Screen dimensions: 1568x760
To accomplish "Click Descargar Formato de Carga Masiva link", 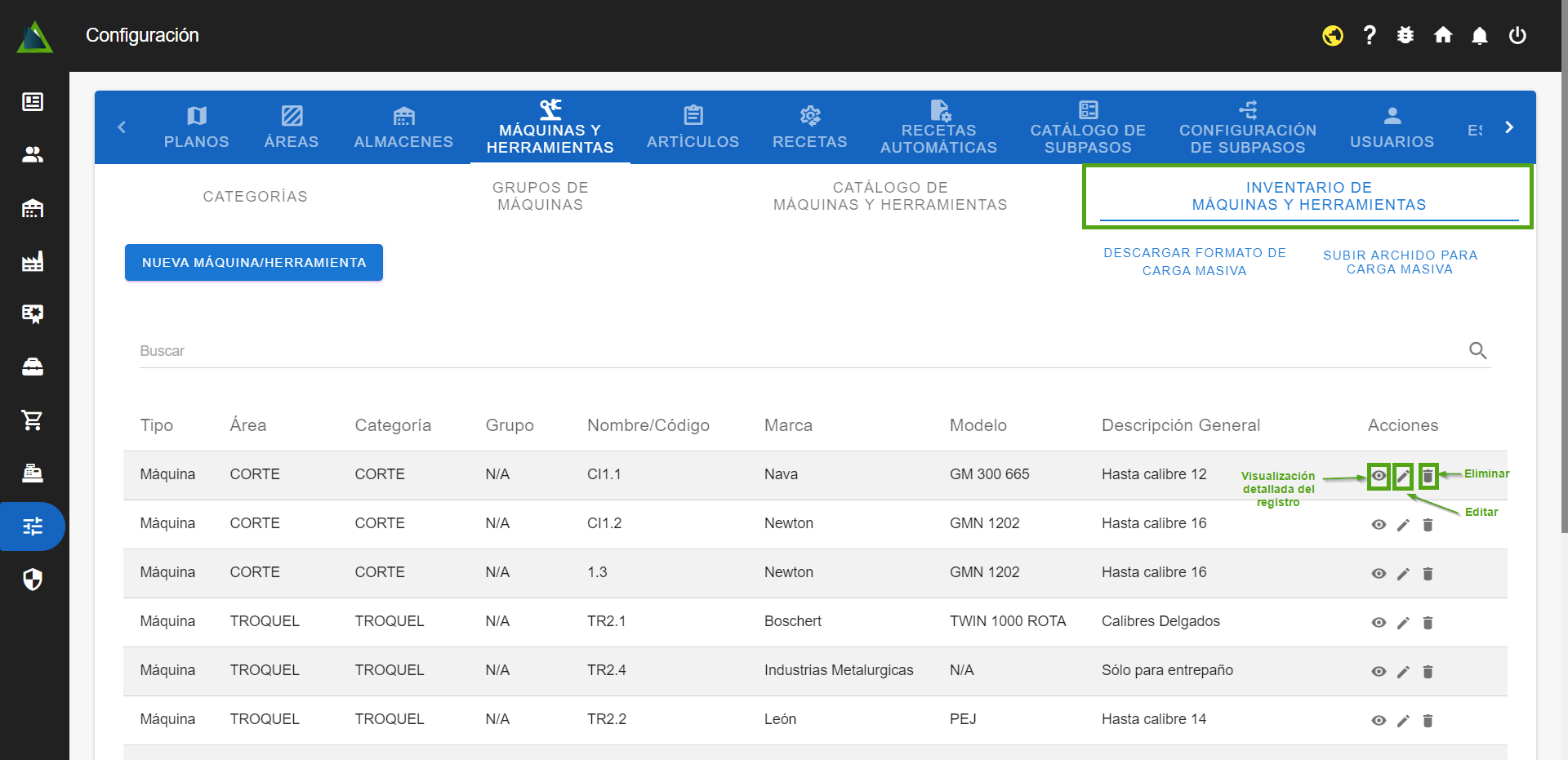I will pyautogui.click(x=1194, y=262).
